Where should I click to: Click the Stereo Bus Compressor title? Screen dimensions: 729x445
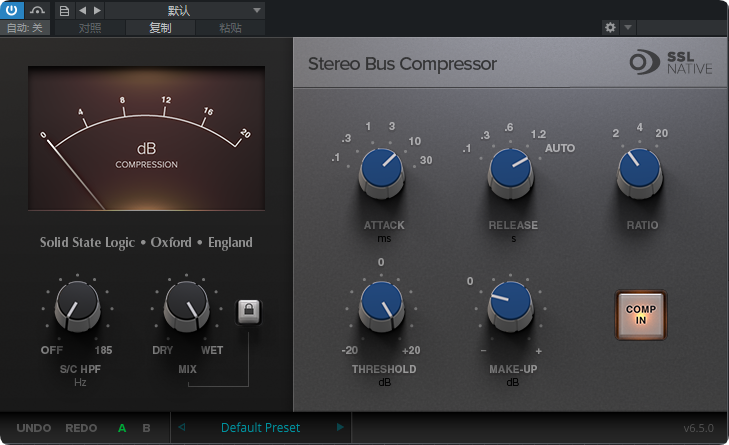tap(403, 64)
